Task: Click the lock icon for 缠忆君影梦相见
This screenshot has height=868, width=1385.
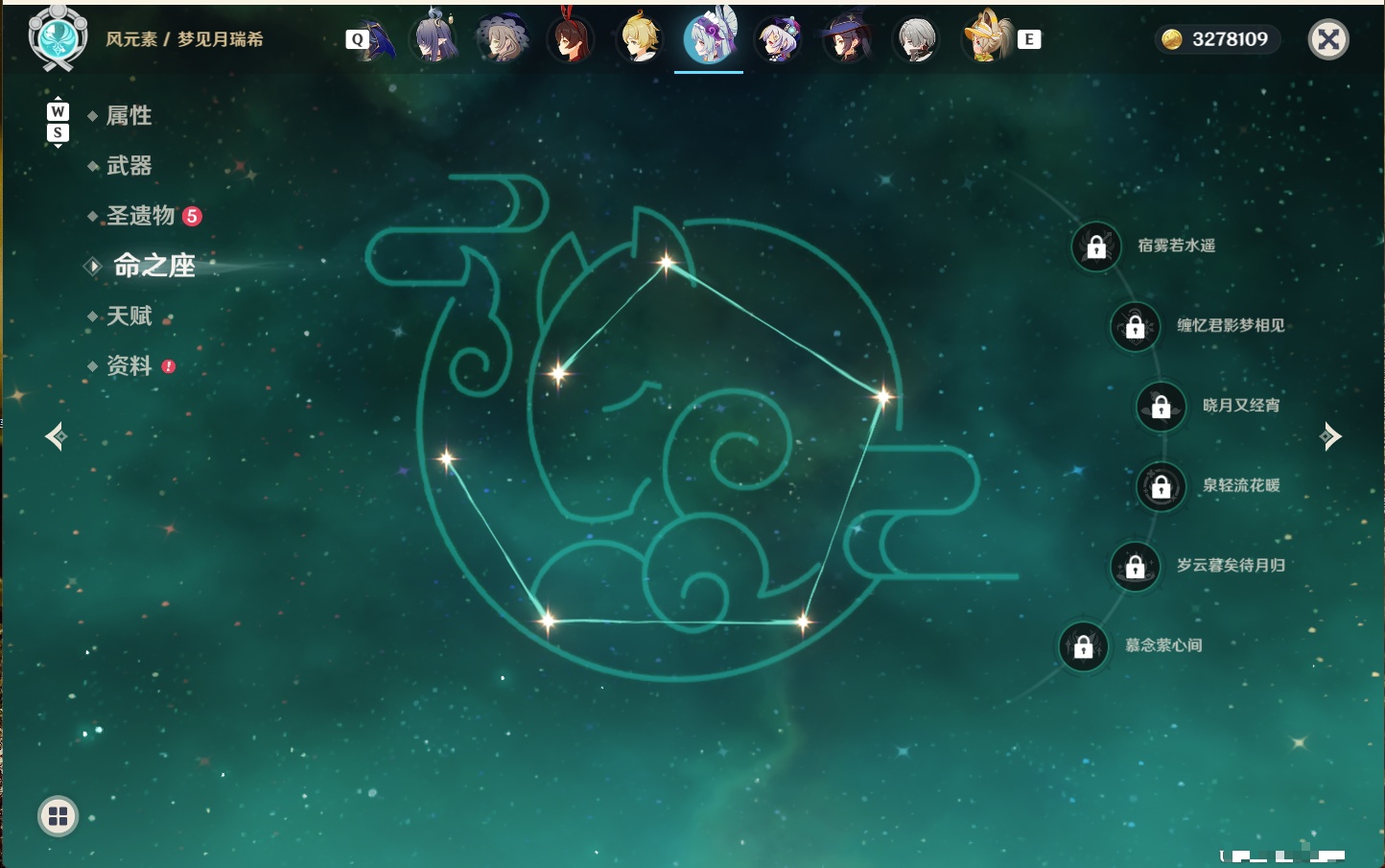Action: [x=1136, y=326]
